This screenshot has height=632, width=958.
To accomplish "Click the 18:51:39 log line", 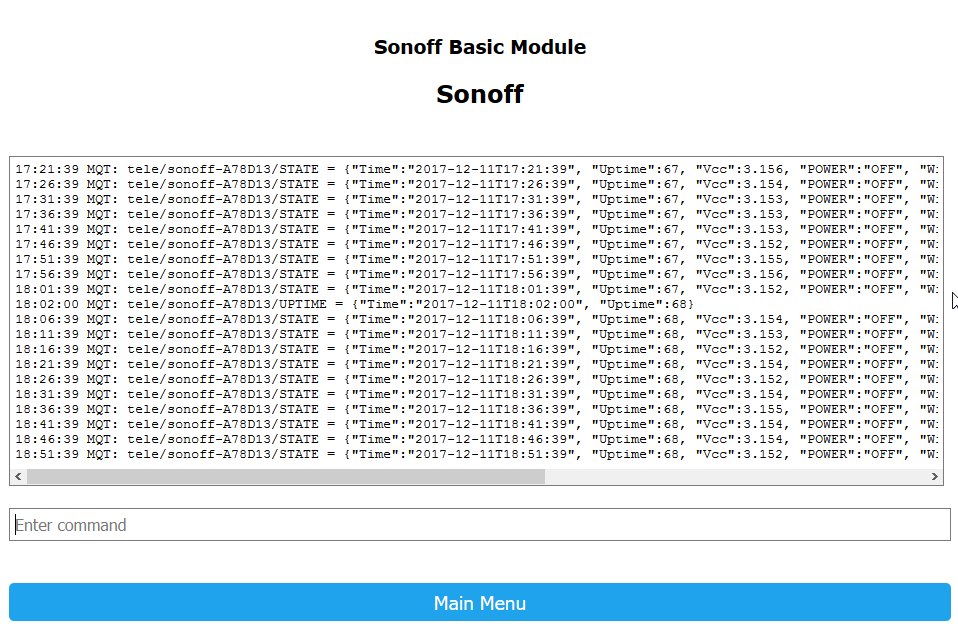I will tap(477, 454).
